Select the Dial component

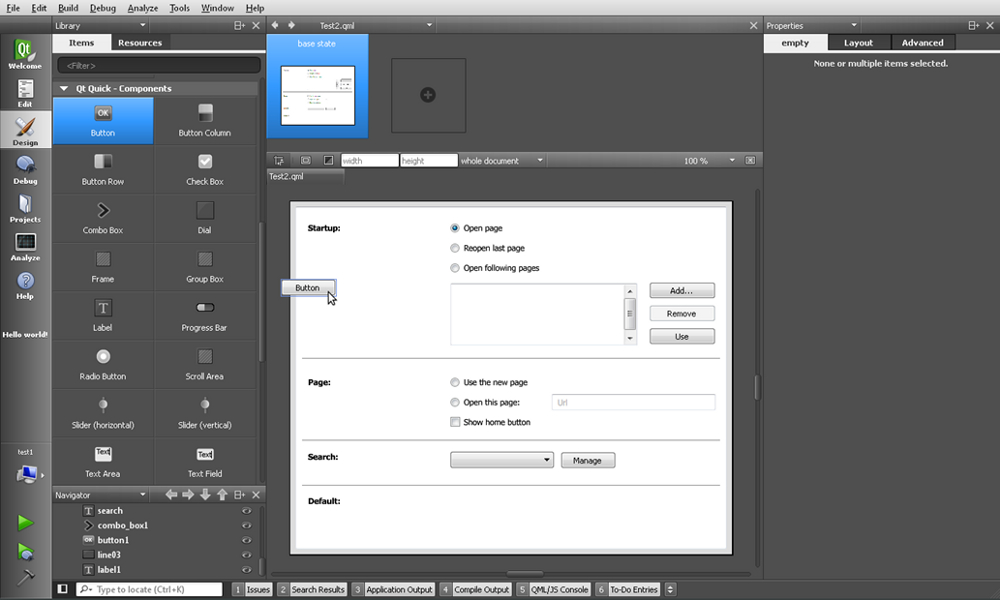pos(205,218)
